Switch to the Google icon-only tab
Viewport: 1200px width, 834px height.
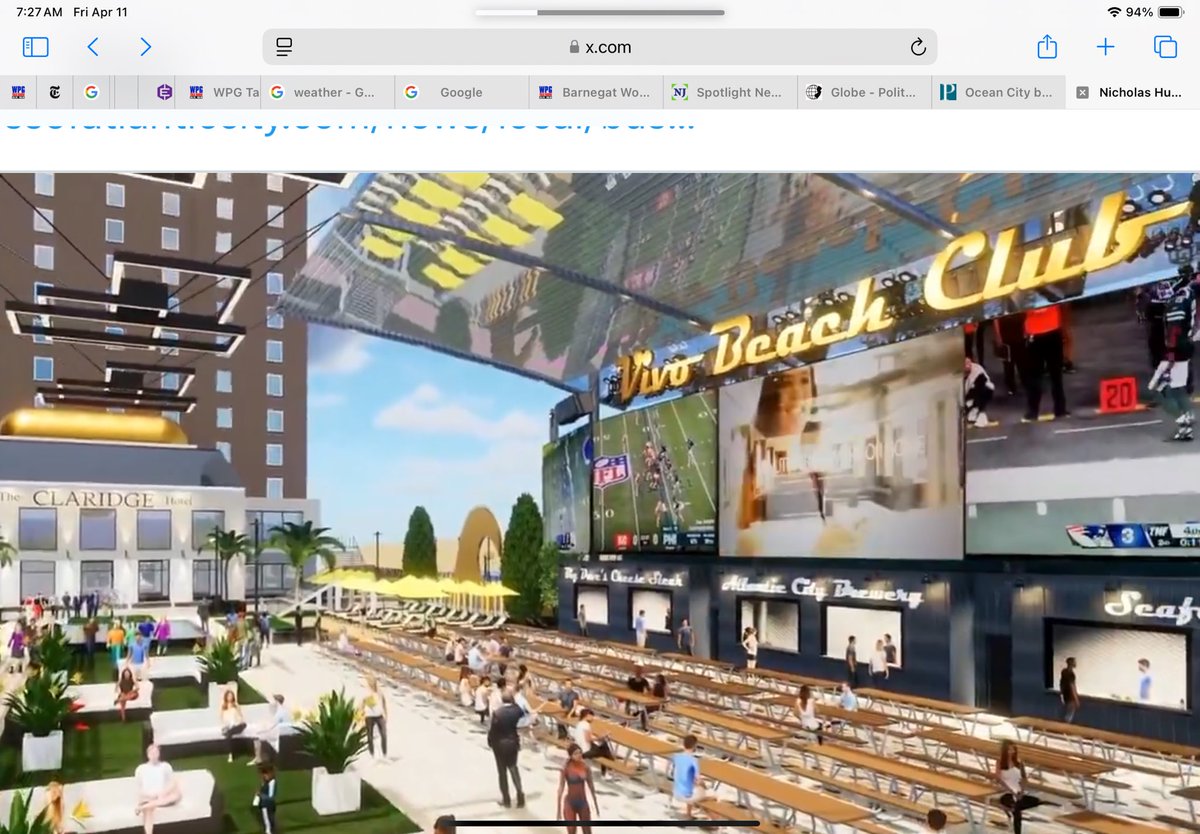tap(91, 92)
